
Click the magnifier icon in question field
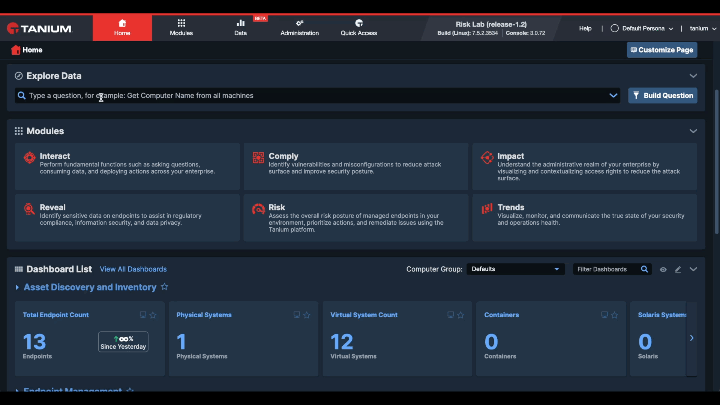tap(22, 96)
